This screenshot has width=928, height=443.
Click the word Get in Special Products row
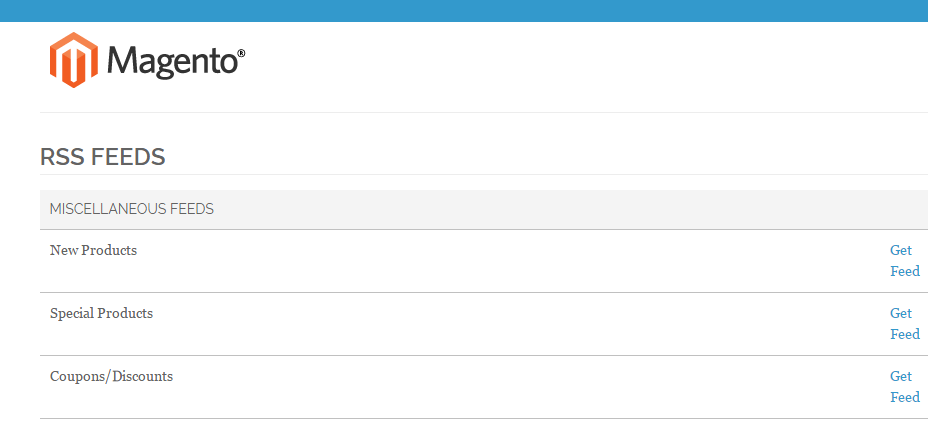point(901,313)
